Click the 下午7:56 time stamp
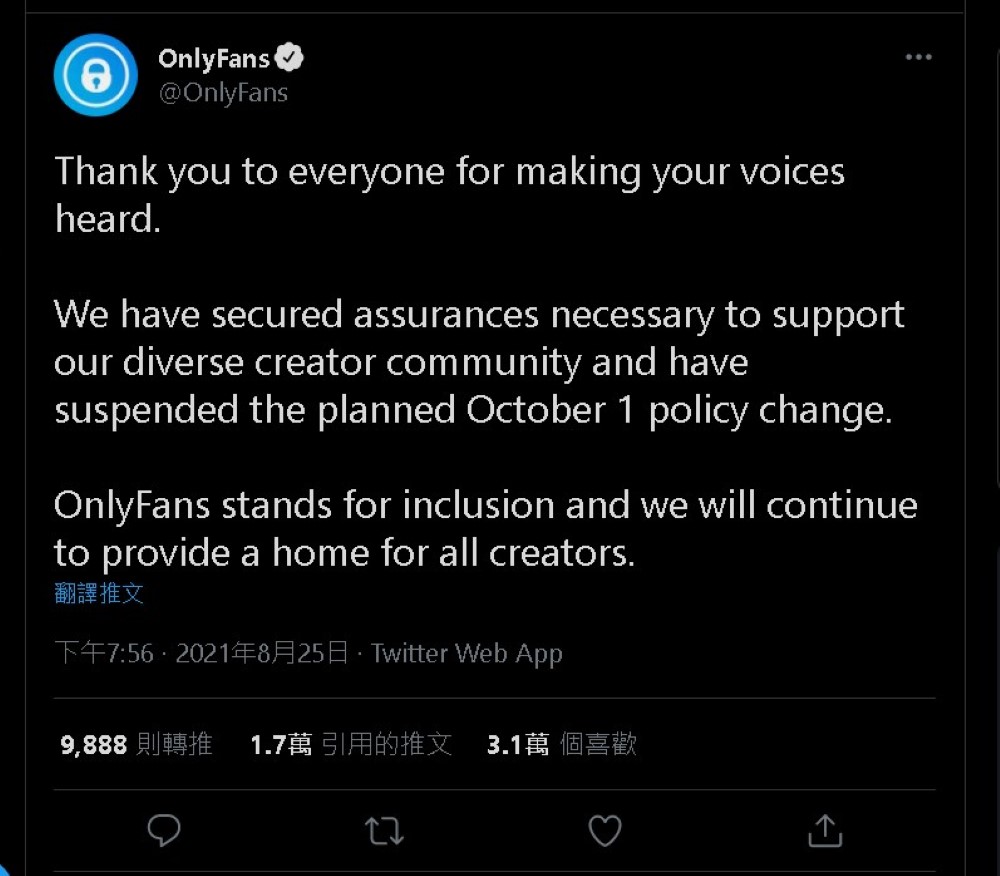This screenshot has width=1000, height=876. pos(105,654)
